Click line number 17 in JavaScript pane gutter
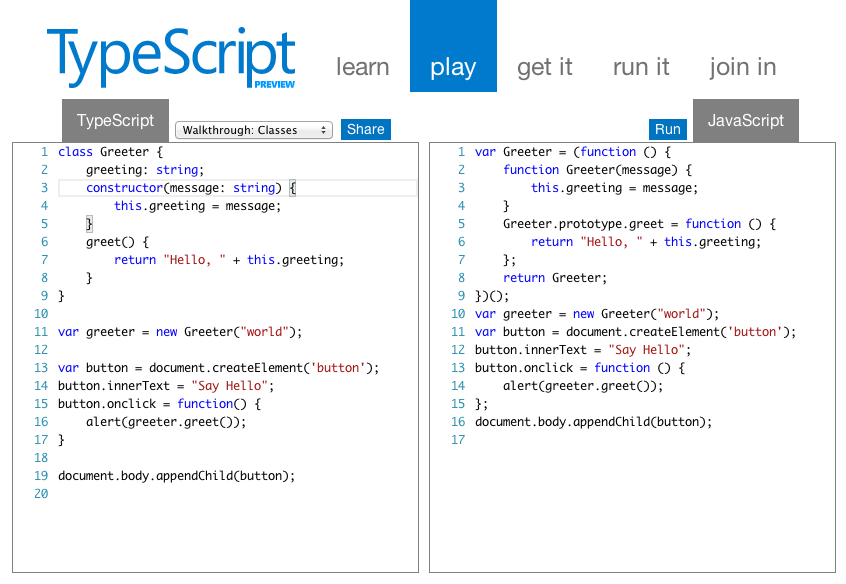Viewport: 846px width, 584px height. point(458,440)
